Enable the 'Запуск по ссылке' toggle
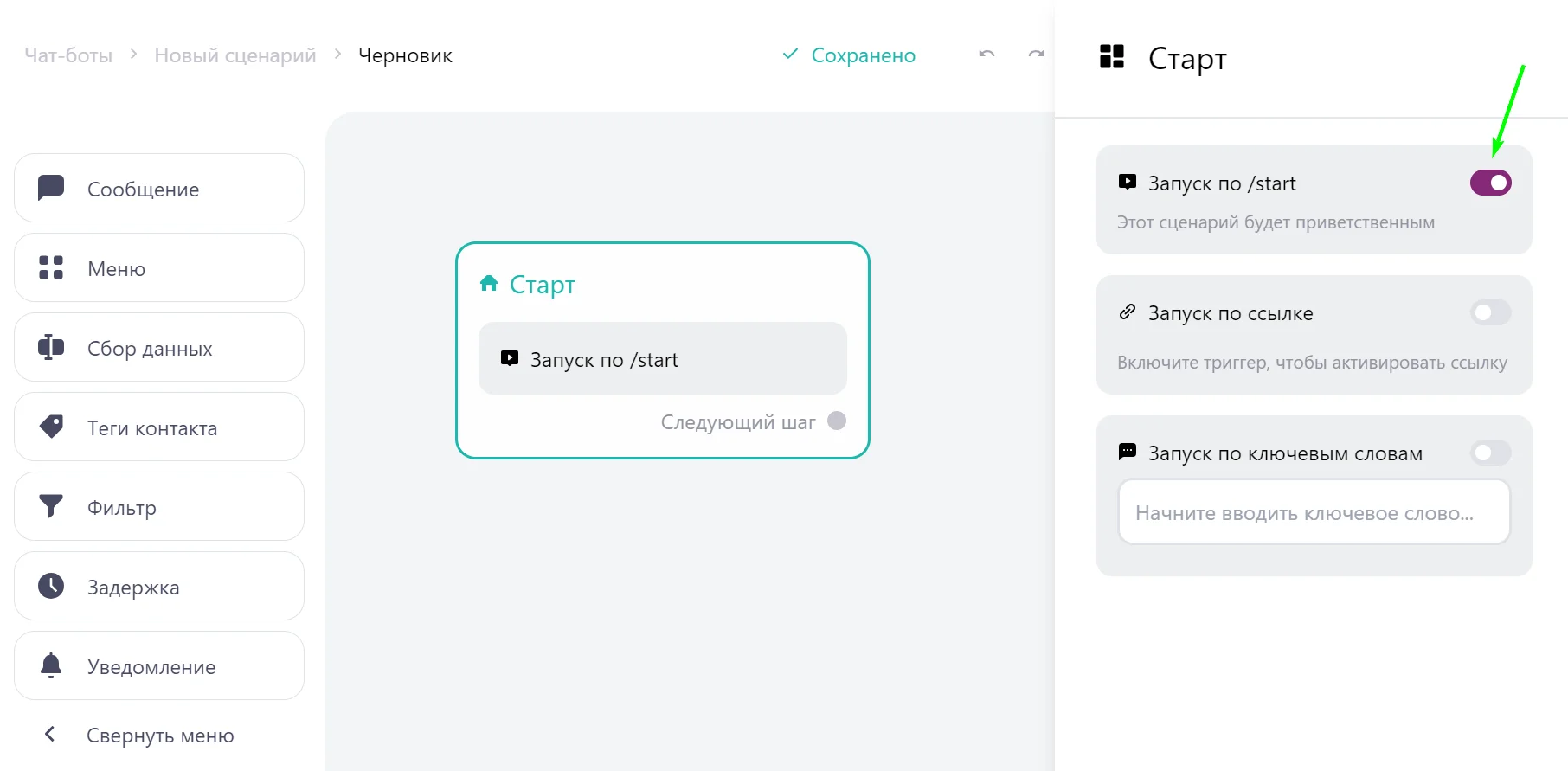The width and height of the screenshot is (1568, 771). click(1490, 312)
